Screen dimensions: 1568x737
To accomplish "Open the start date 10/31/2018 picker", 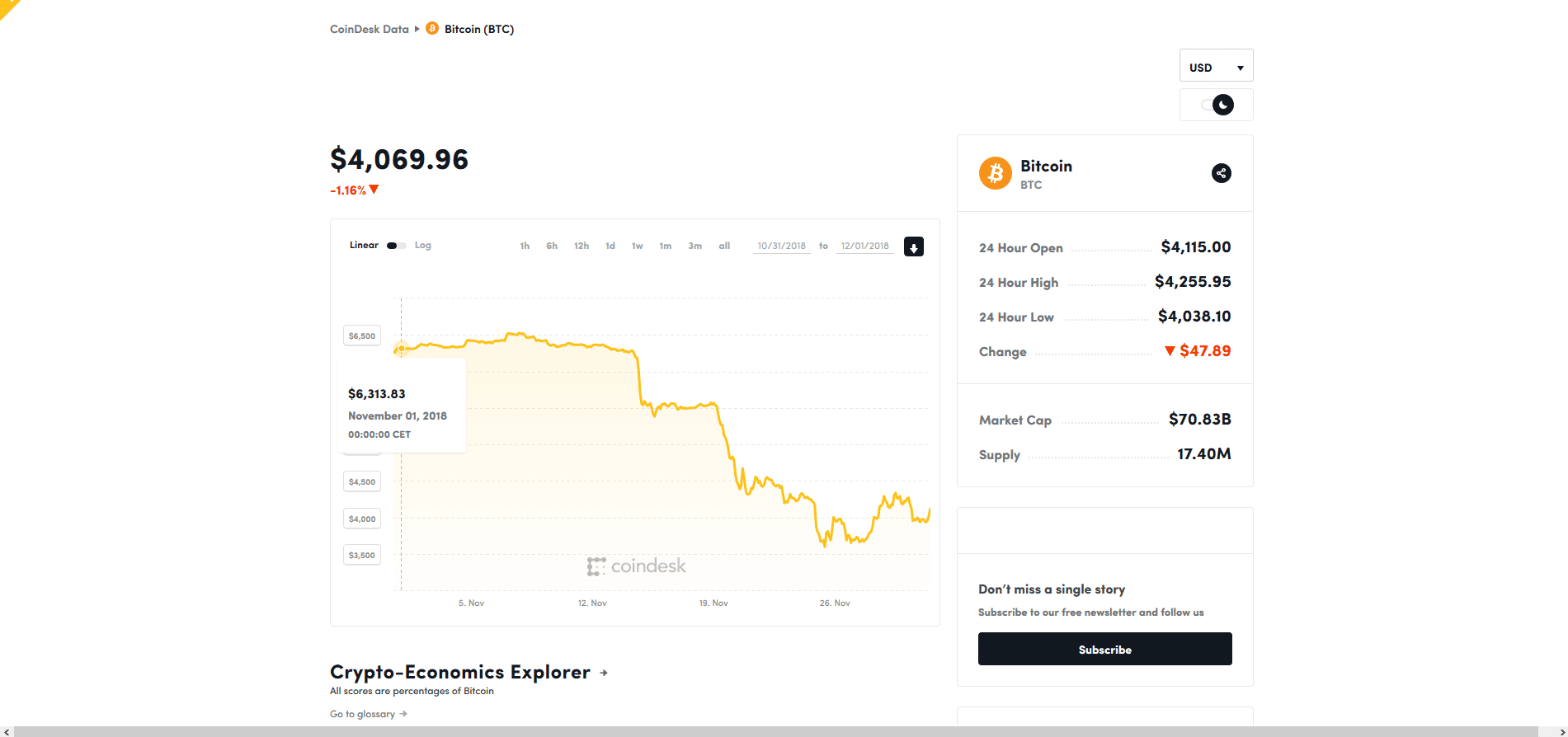I will pyautogui.click(x=781, y=246).
